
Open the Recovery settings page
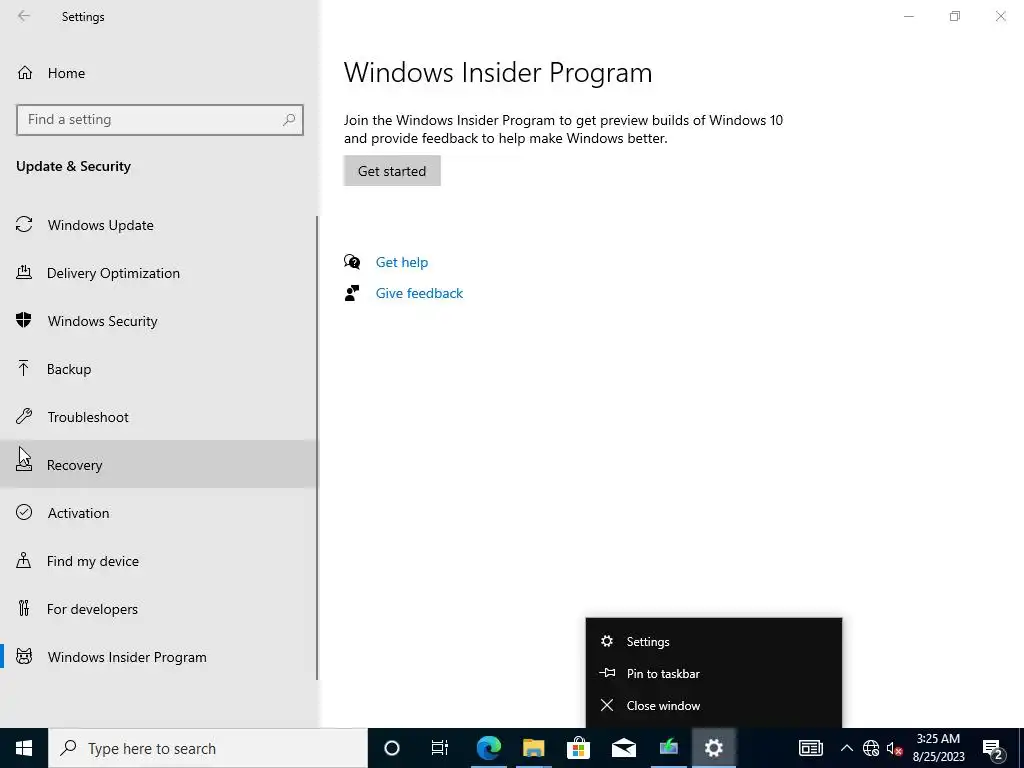pyautogui.click(x=159, y=464)
